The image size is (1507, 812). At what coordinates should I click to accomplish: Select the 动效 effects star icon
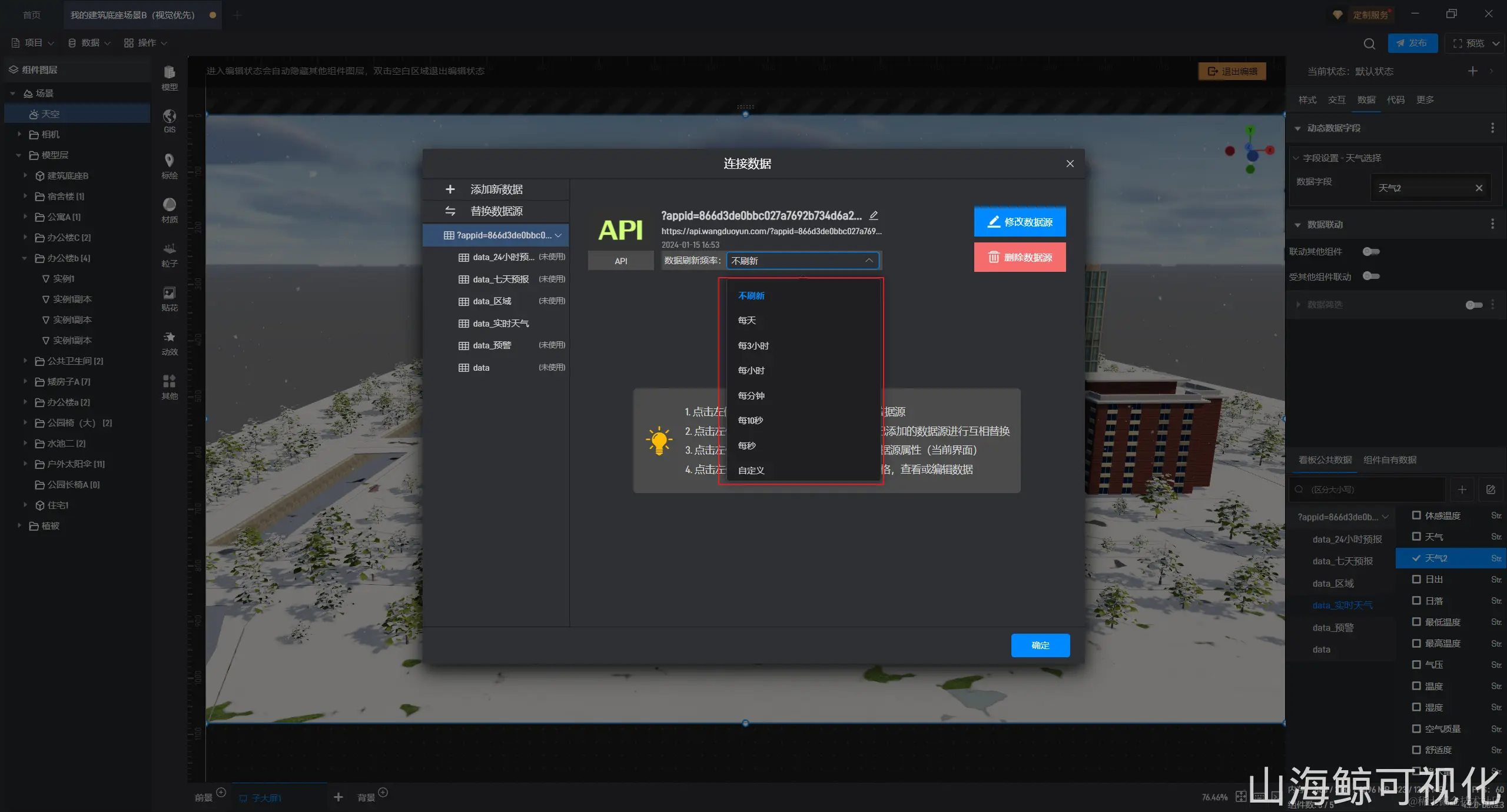169,338
